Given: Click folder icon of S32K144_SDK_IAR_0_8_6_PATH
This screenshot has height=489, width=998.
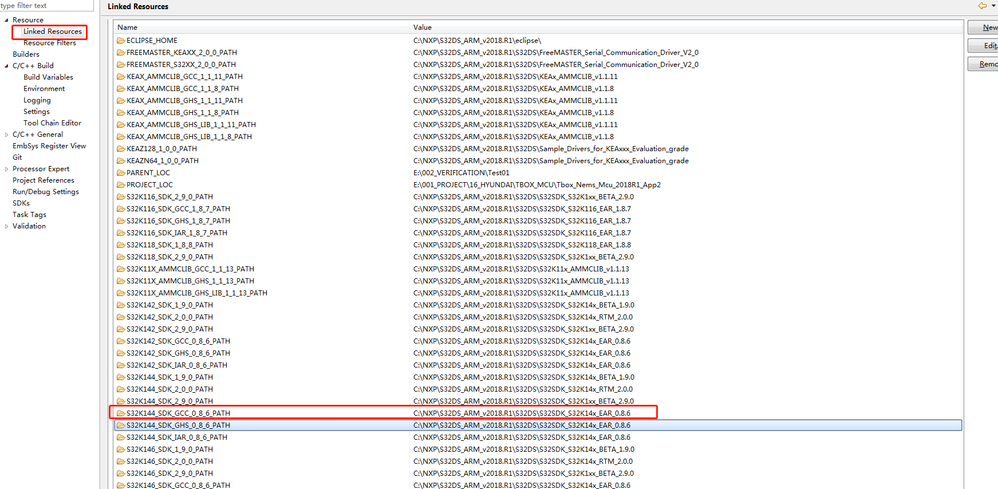Looking at the screenshot, I should [121, 437].
